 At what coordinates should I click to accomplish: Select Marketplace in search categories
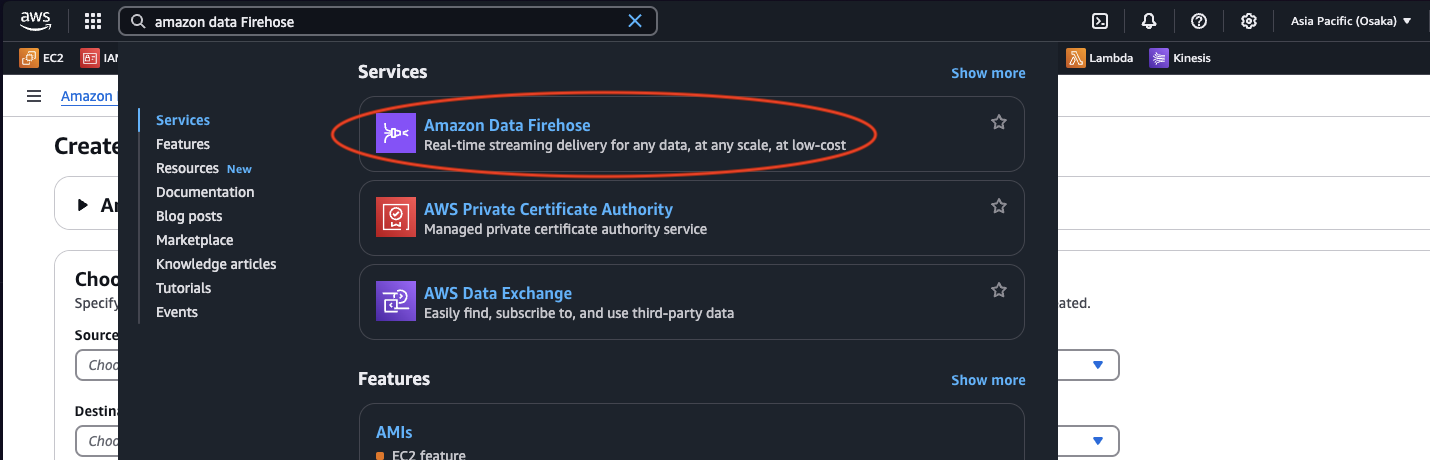click(195, 240)
